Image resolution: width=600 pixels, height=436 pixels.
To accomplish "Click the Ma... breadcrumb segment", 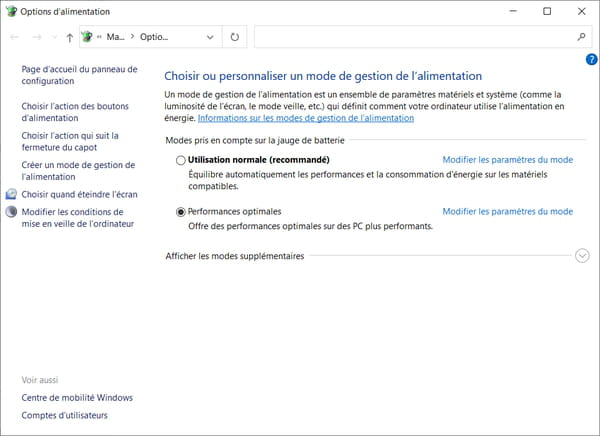I will coord(115,37).
